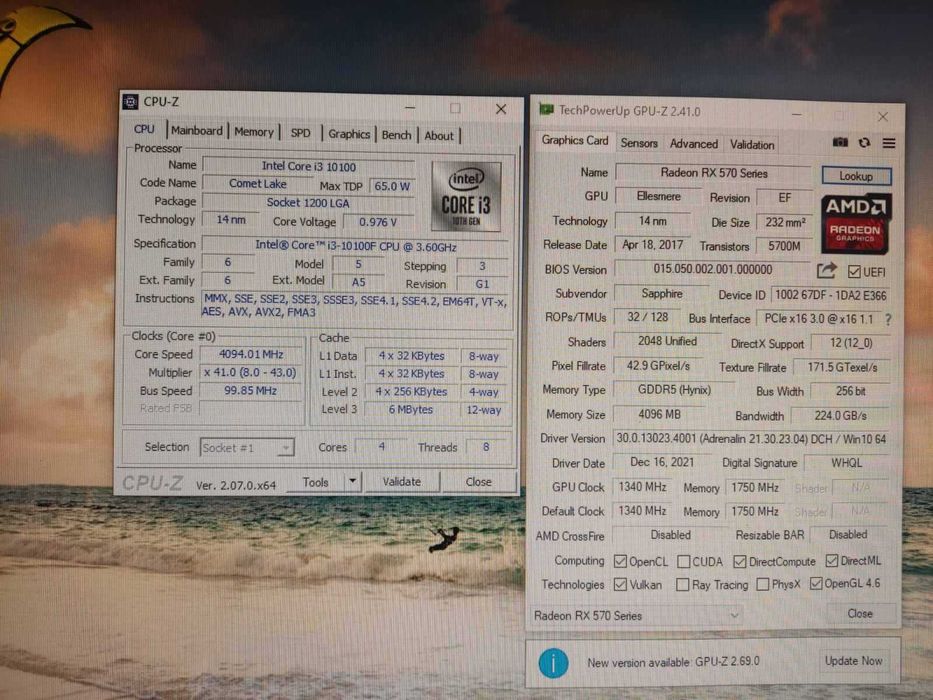This screenshot has height=700, width=933.
Task: Click the Bus Interface question mark
Action: 888,320
